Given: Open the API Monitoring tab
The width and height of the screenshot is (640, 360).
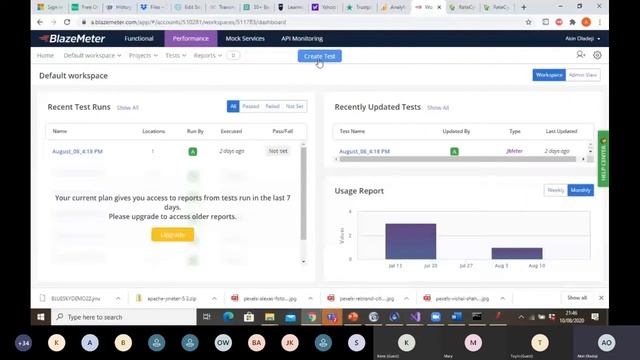Looking at the screenshot, I should pos(302,38).
